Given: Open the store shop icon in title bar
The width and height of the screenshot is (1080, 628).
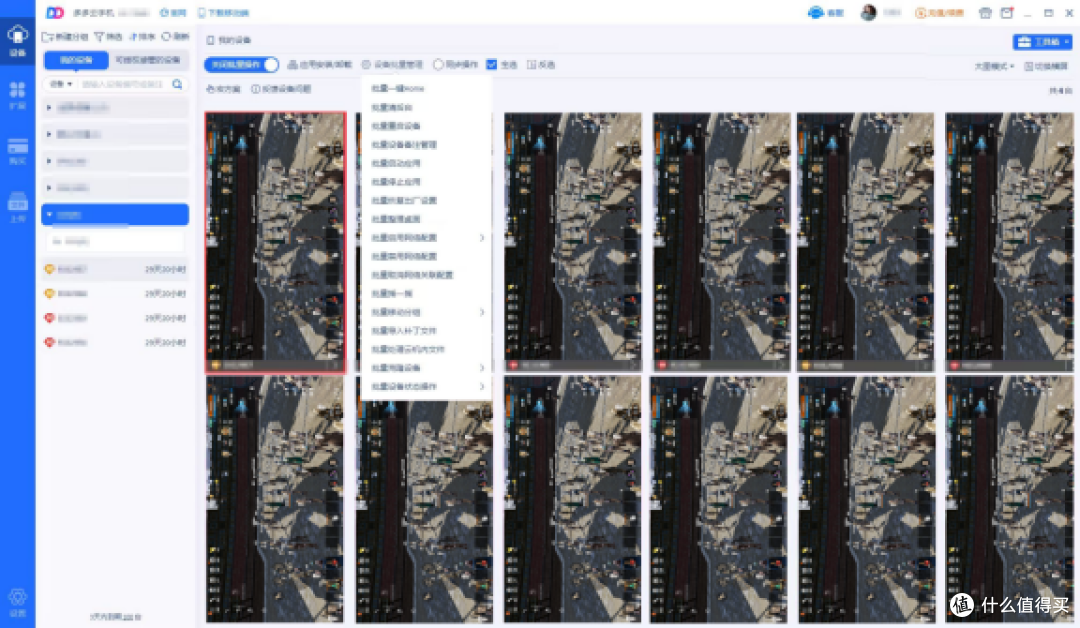Looking at the screenshot, I should point(985,12).
